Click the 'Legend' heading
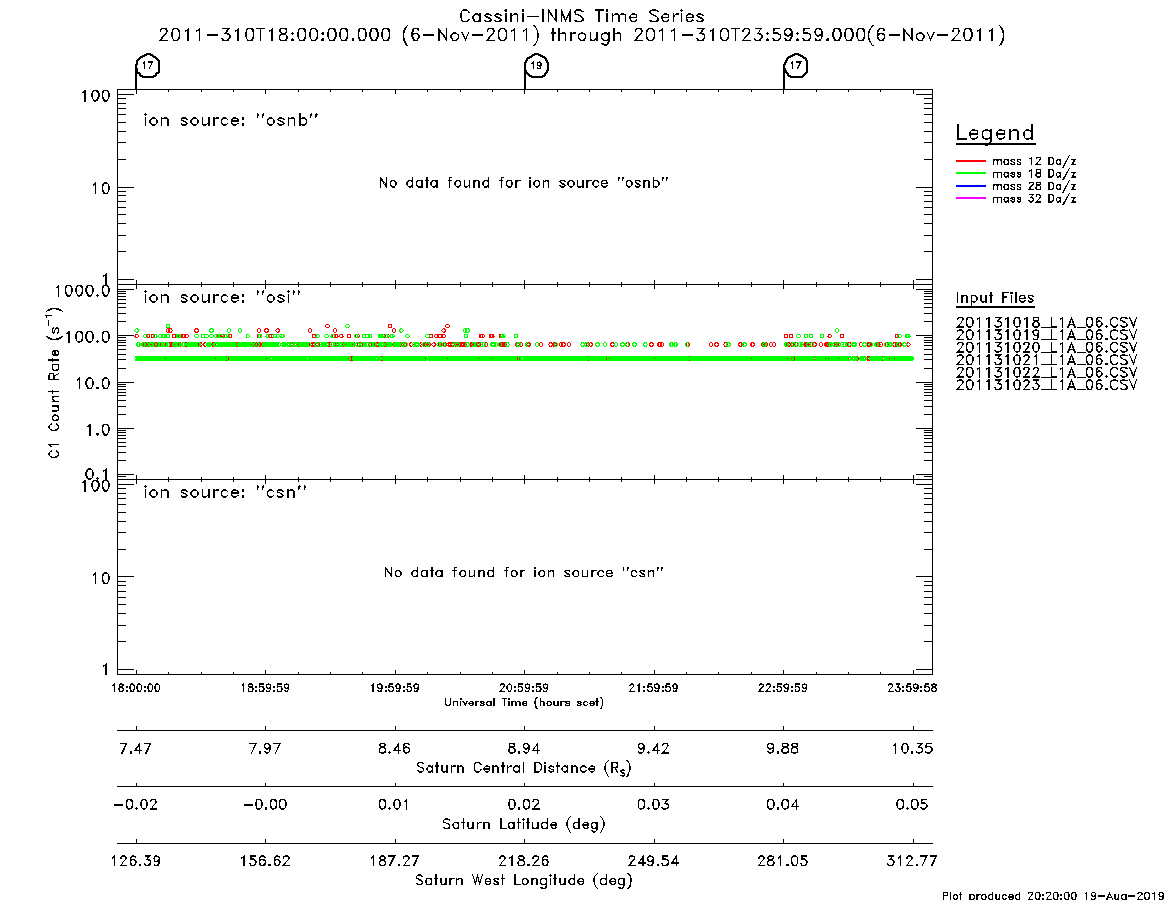The image size is (1165, 900). pyautogui.click(x=995, y=133)
